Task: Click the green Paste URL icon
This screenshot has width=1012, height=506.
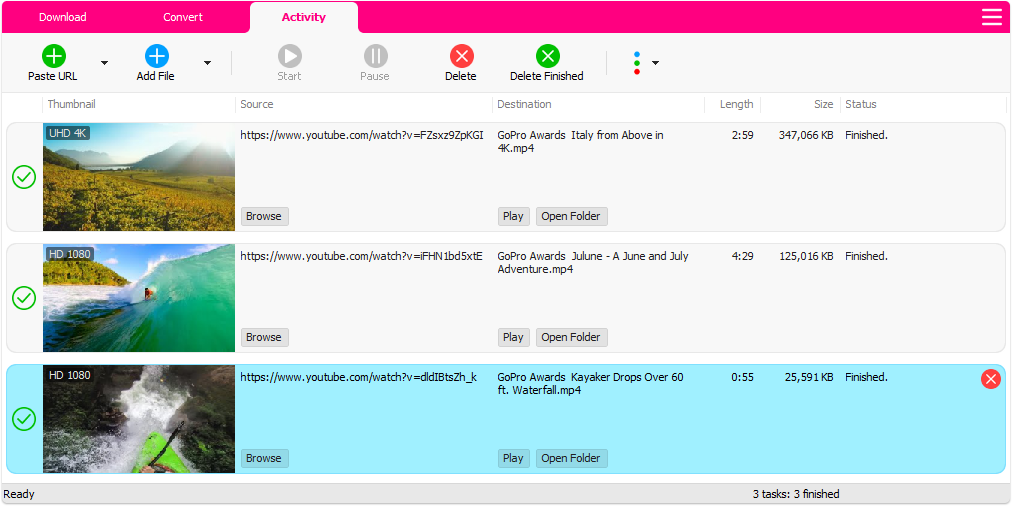Action: tap(53, 56)
